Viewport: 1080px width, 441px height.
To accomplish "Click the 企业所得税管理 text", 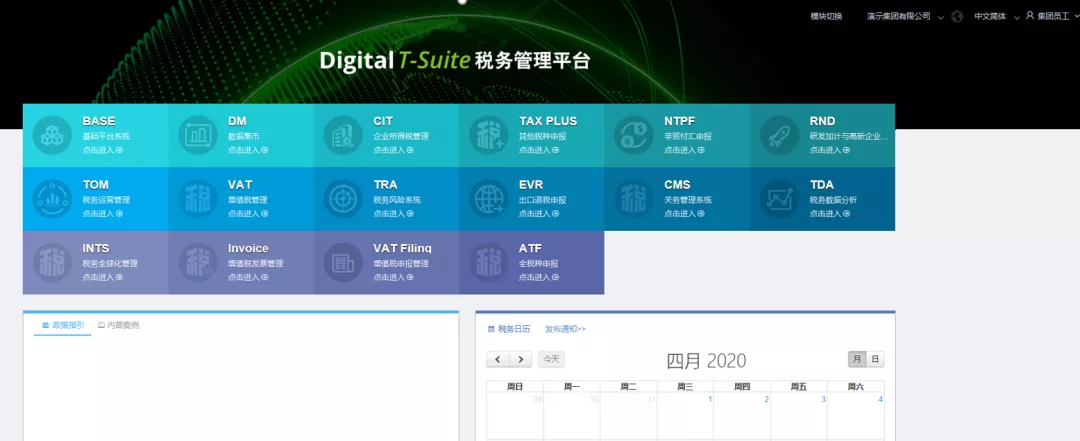I will [x=401, y=136].
